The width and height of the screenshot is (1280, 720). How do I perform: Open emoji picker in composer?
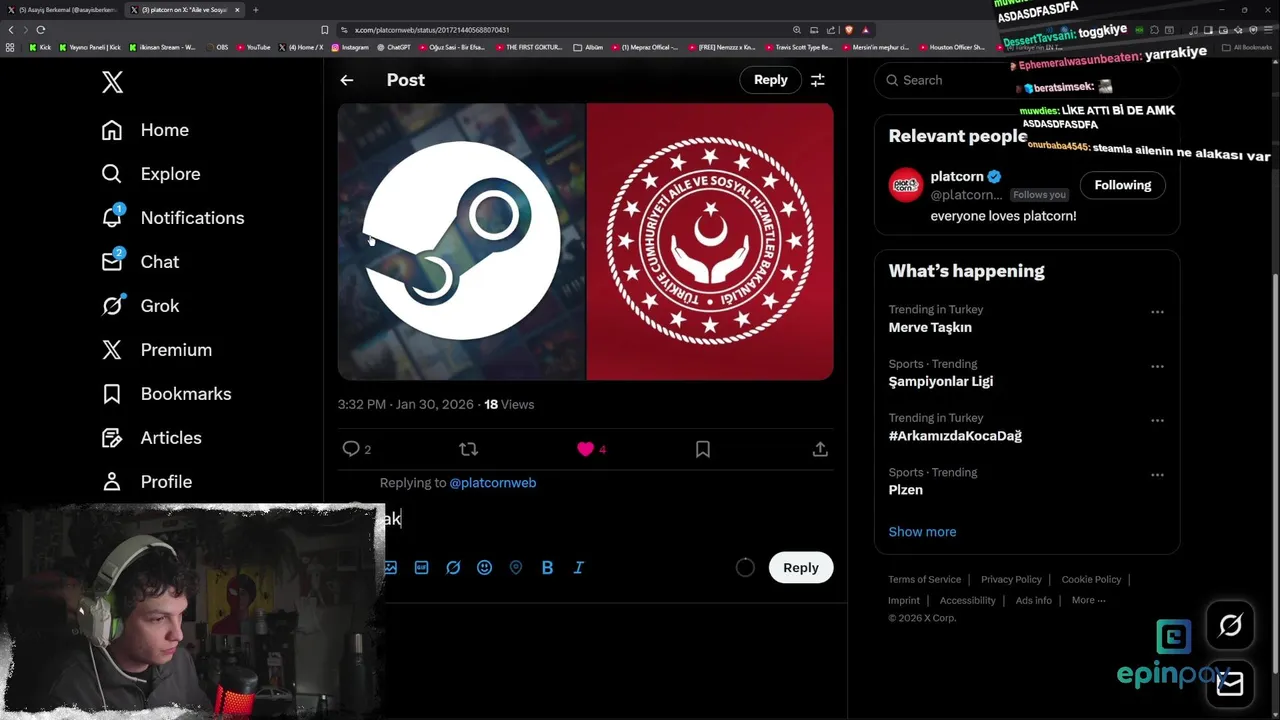pos(484,567)
